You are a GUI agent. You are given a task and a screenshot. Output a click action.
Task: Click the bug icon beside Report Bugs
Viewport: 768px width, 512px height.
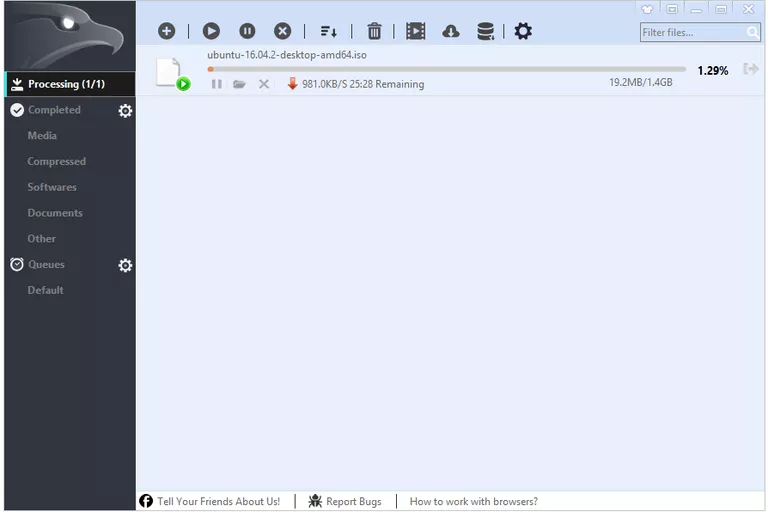[315, 501]
